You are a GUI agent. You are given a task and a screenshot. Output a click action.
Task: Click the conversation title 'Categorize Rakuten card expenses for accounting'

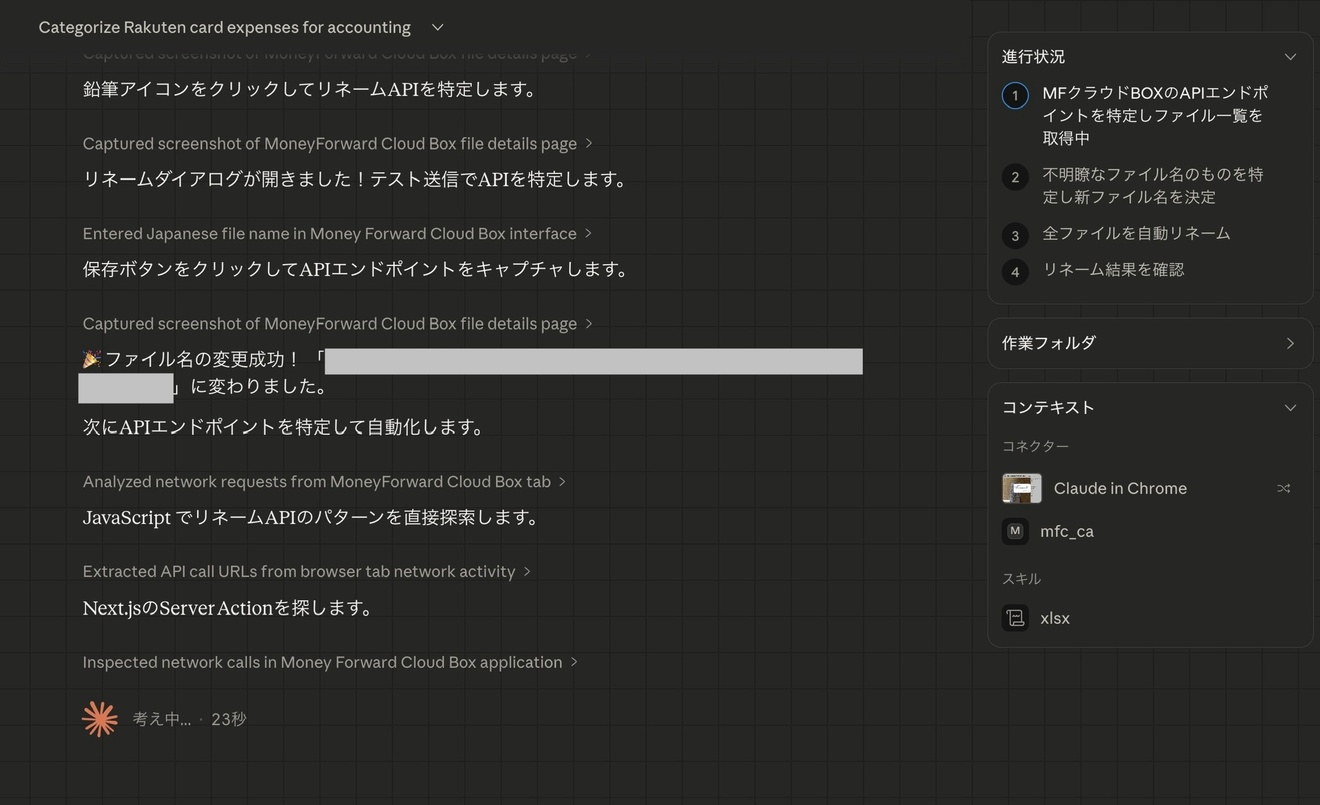click(x=224, y=28)
